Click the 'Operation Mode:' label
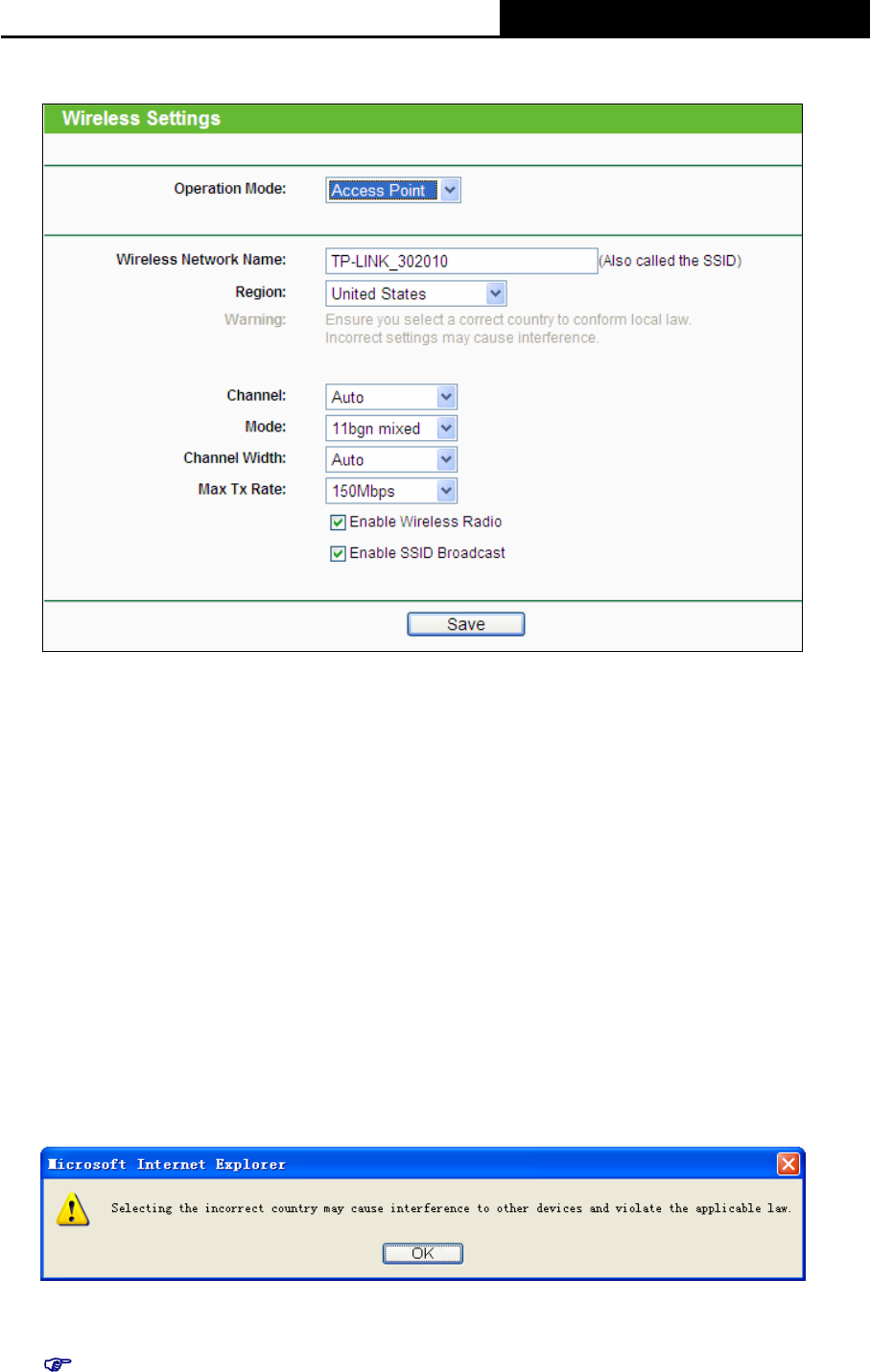The height and width of the screenshot is (1372, 870). 230,189
